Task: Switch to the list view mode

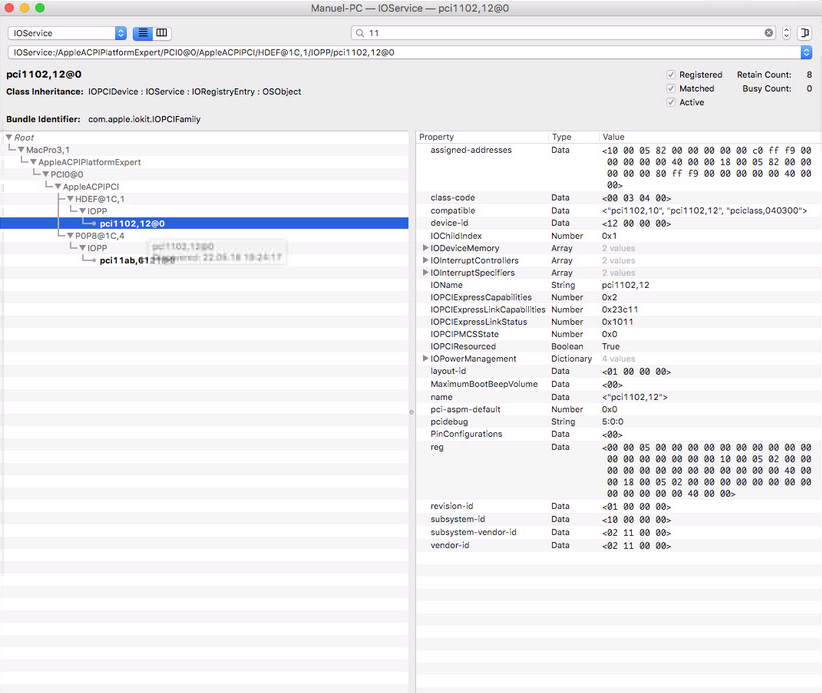Action: pyautogui.click(x=143, y=33)
